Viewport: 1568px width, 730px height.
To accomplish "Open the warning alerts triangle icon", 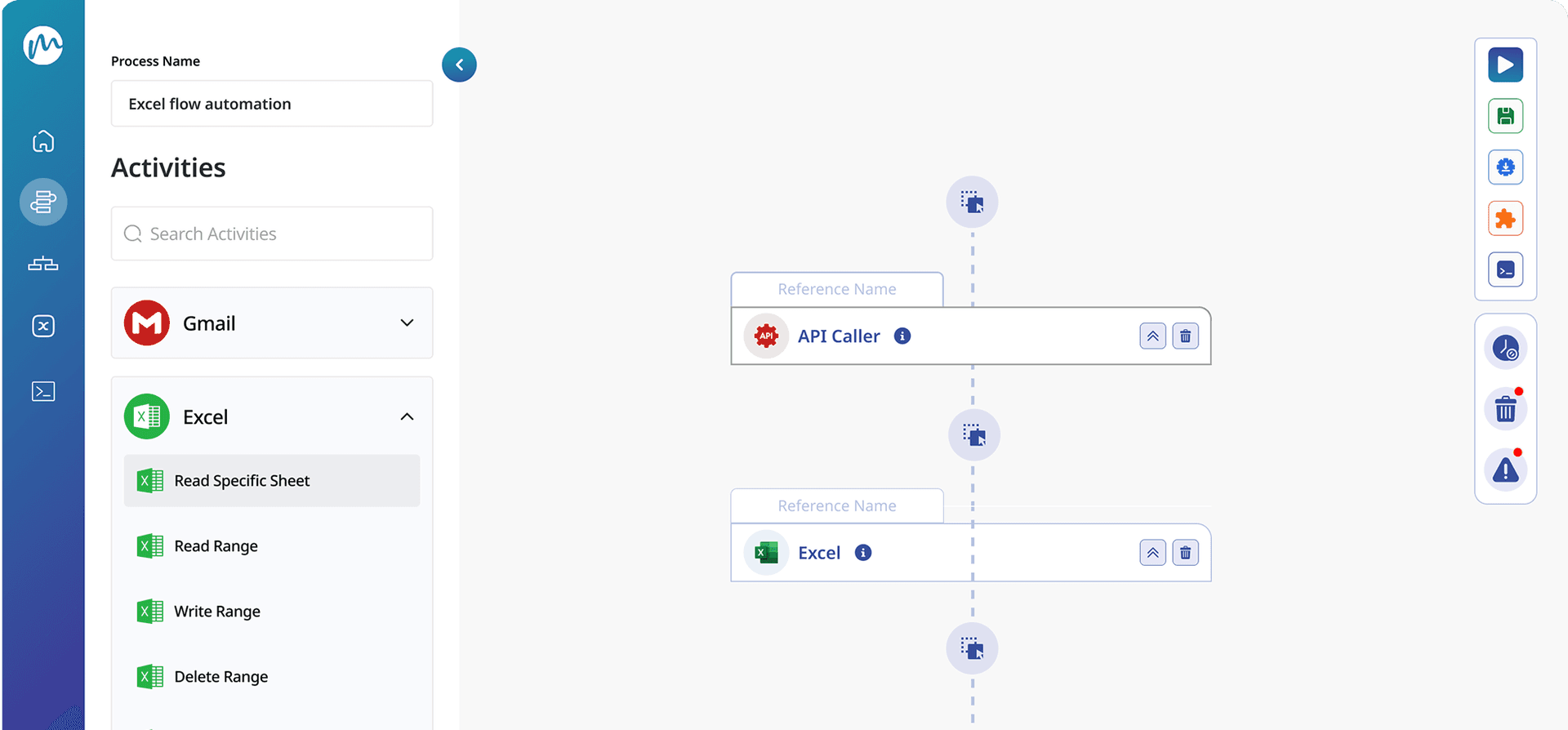I will (1505, 470).
